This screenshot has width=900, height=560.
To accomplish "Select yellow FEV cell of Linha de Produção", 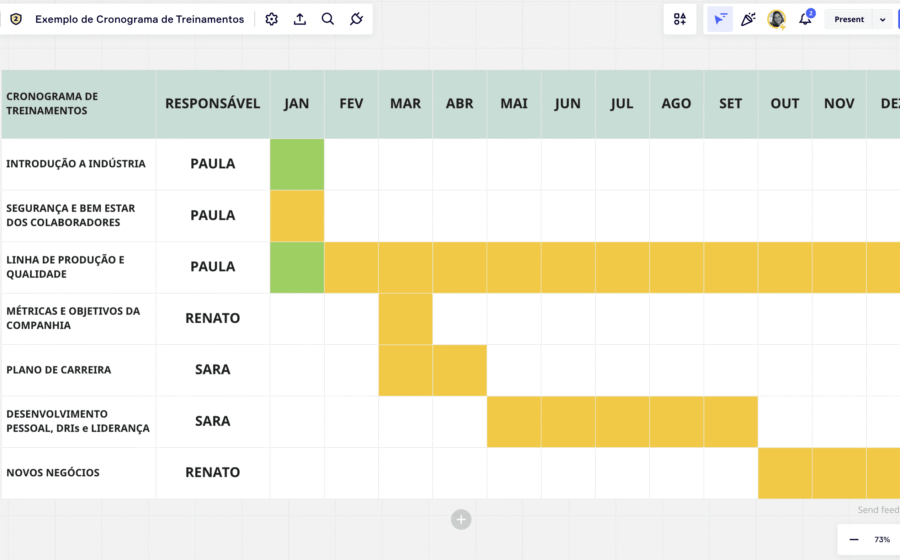I will coord(351,267).
